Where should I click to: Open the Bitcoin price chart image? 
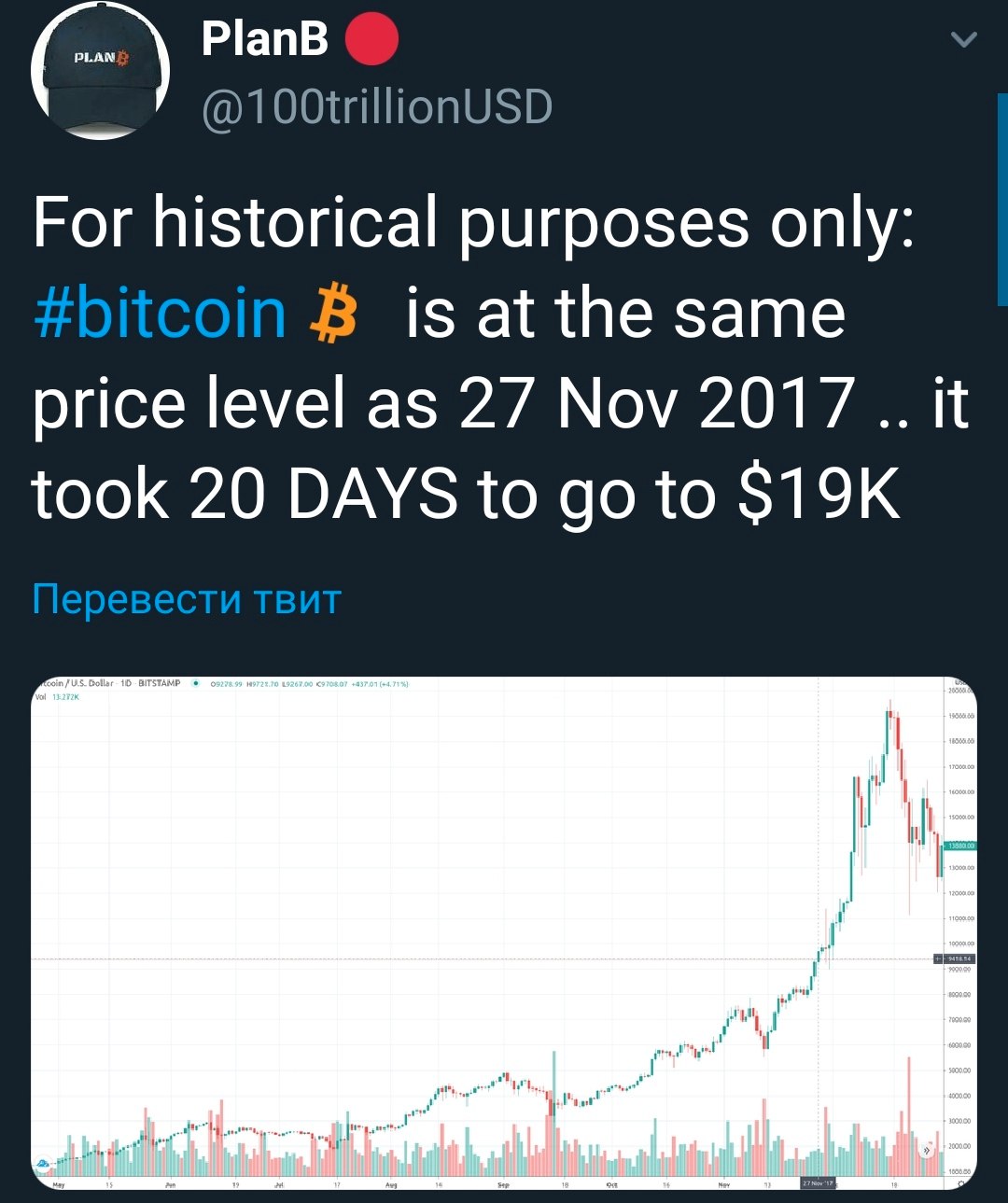[x=504, y=933]
